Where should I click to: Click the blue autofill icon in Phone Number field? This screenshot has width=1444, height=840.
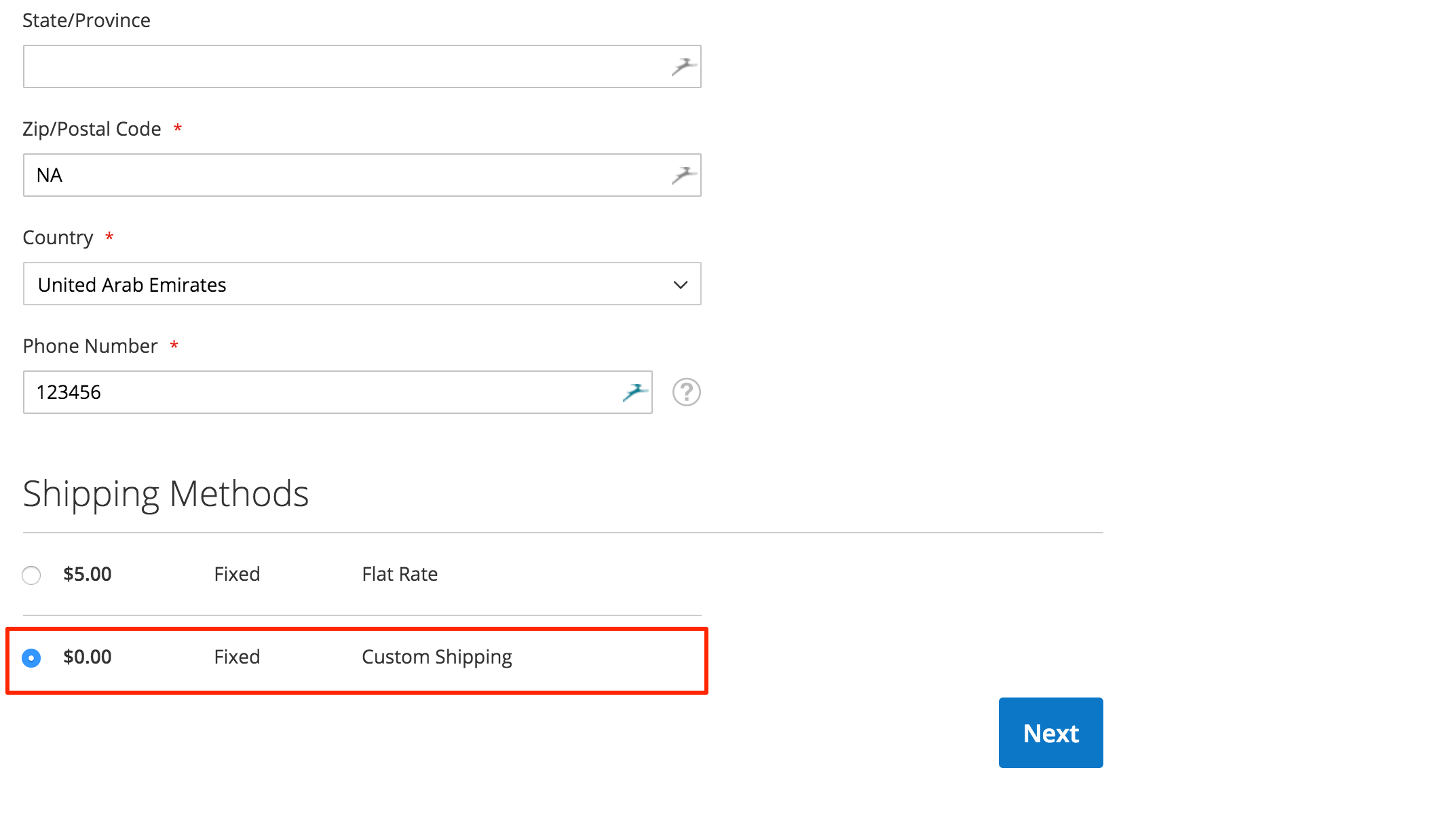(x=636, y=390)
